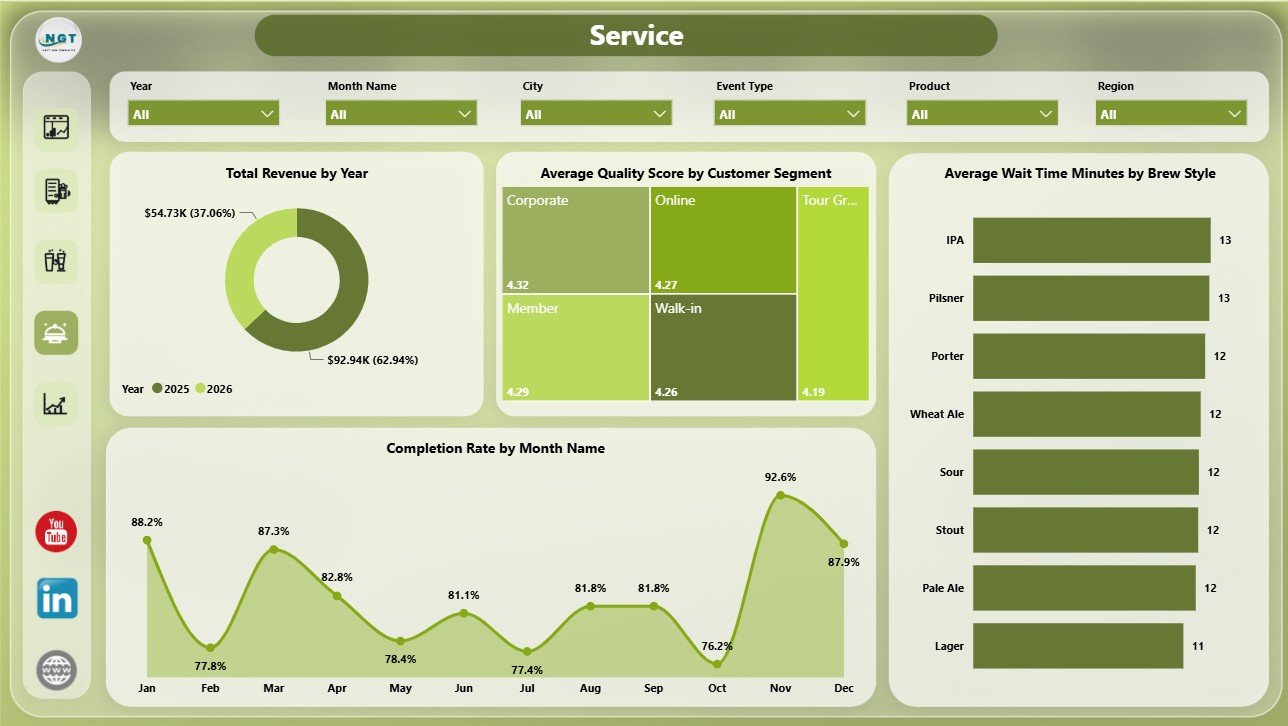The image size is (1288, 726).
Task: Click the Lager axis label
Action: pos(947,646)
